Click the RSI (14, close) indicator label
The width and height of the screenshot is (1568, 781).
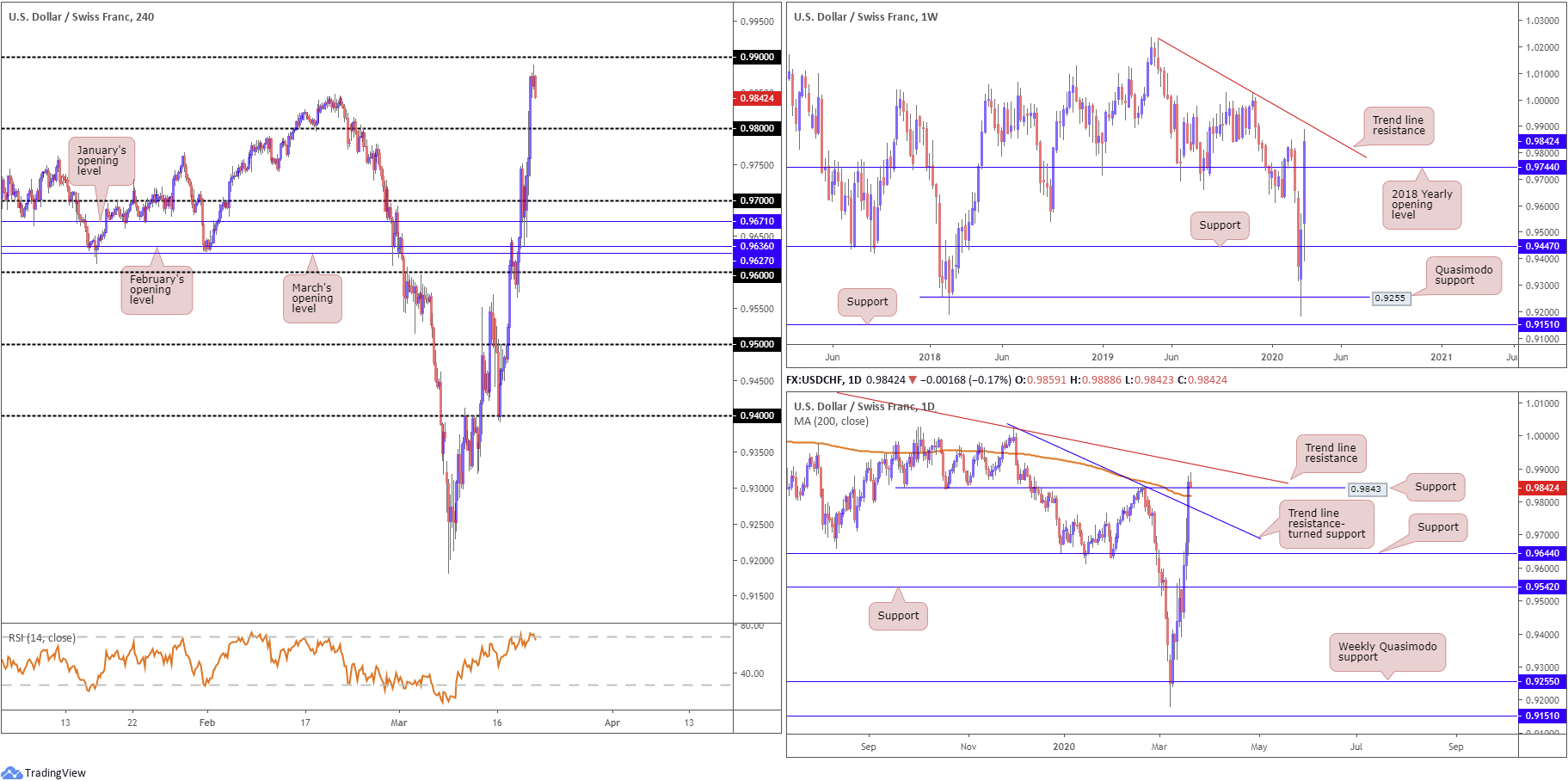point(42,637)
